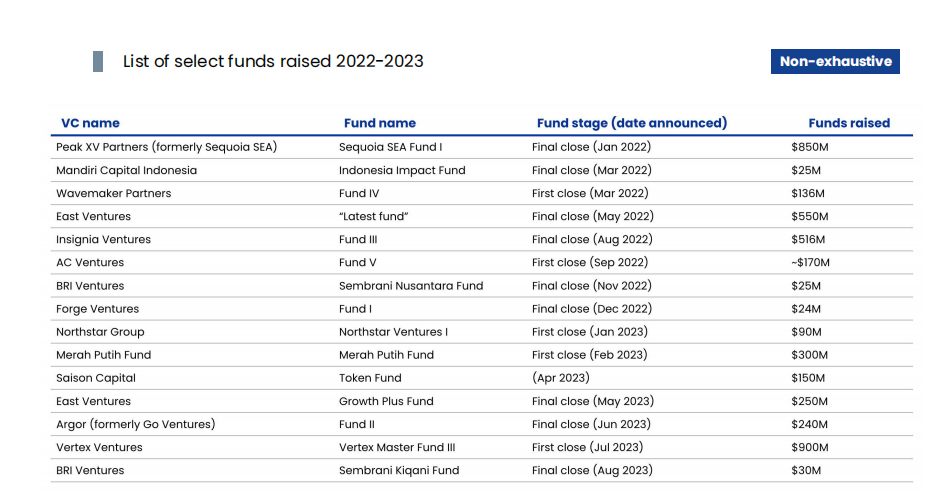
Task: Click the $90M amount
Action: tap(806, 332)
